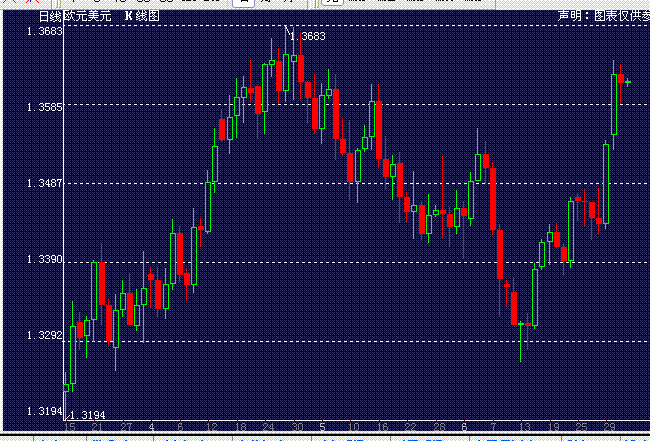The image size is (650, 441).
Task: Click the date label 30 on the x-axis
Action: pos(297,427)
